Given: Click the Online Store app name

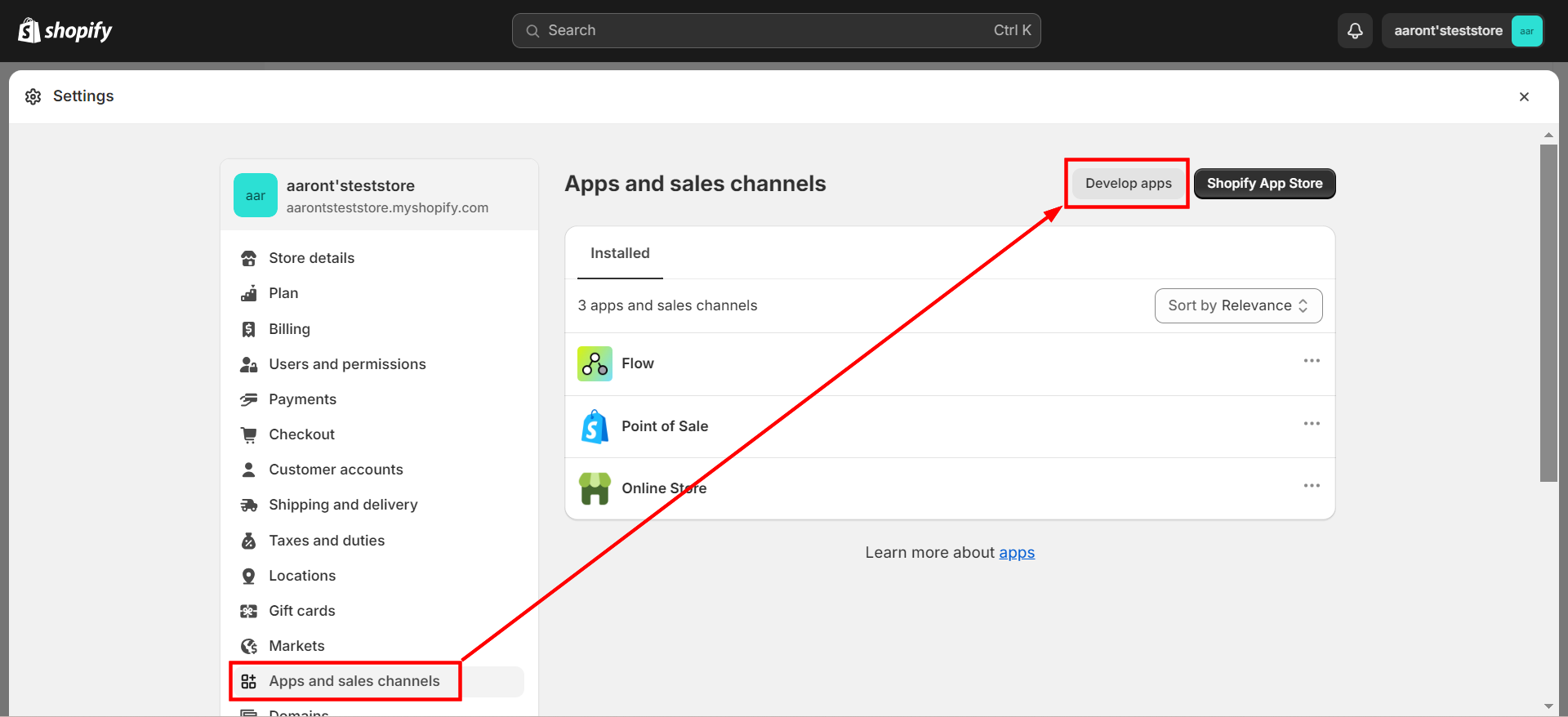Looking at the screenshot, I should point(664,488).
